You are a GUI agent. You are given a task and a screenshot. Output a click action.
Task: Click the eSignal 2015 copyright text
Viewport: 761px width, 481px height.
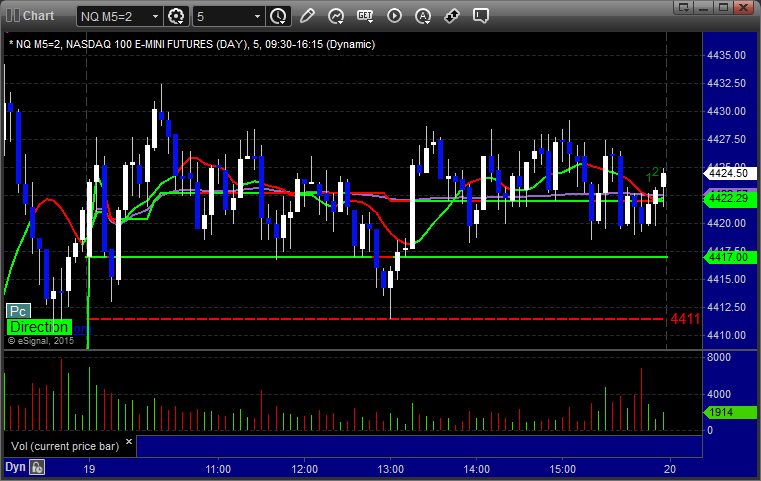pos(41,341)
